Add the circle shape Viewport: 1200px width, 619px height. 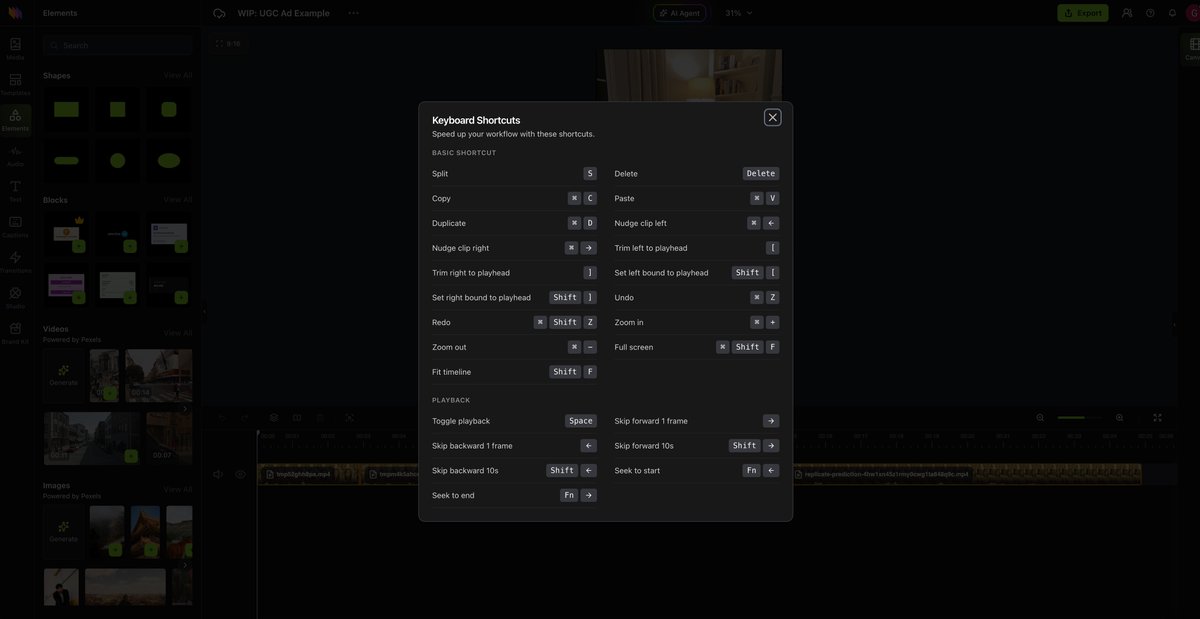tap(118, 160)
